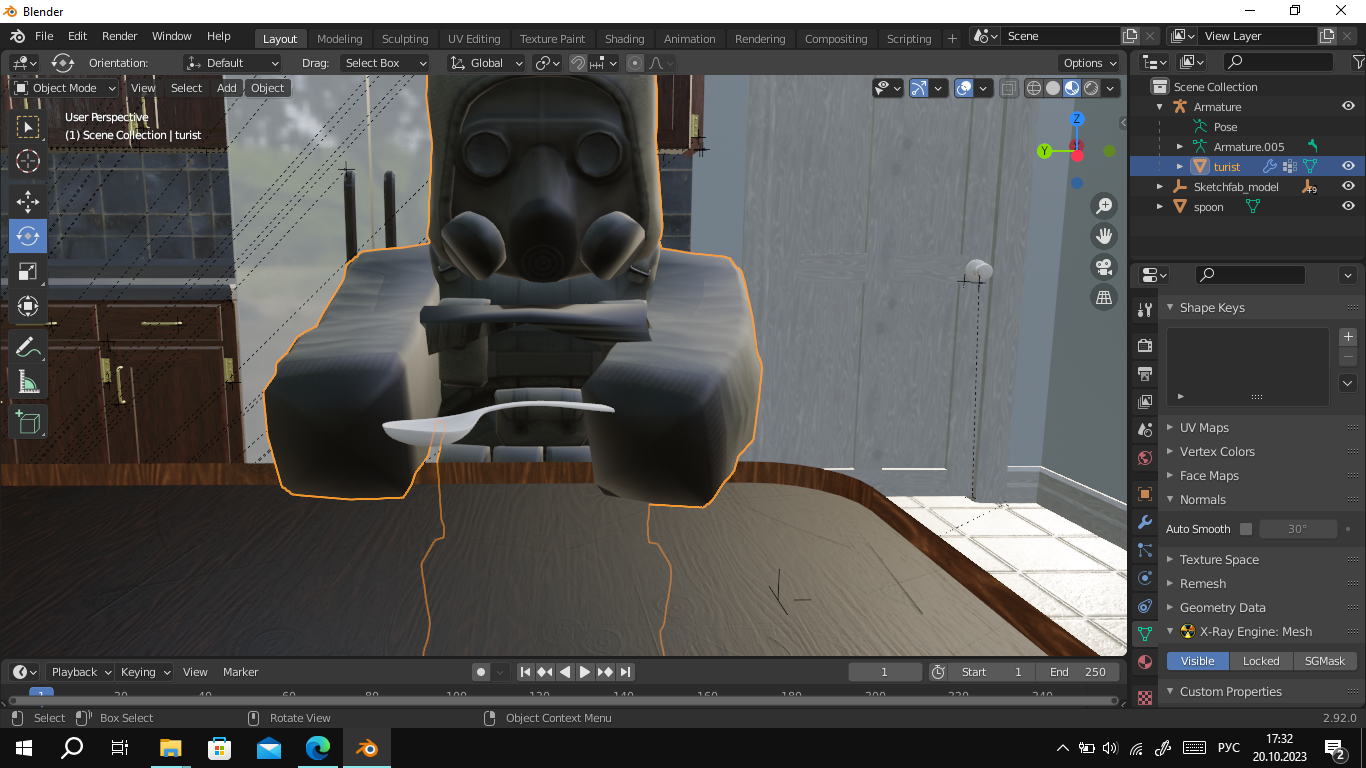Toggle the Visible button in X-Ray Engine
The height and width of the screenshot is (768, 1366).
pos(1197,661)
